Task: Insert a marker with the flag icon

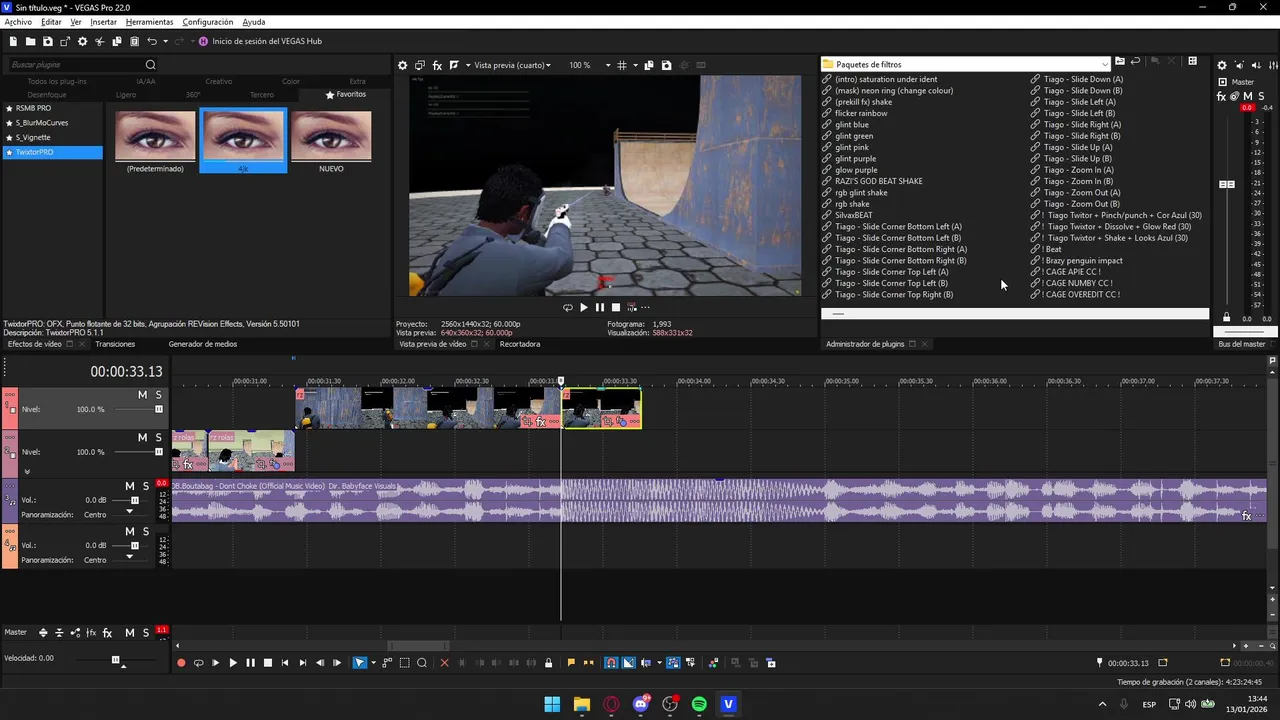Action: [x=571, y=663]
